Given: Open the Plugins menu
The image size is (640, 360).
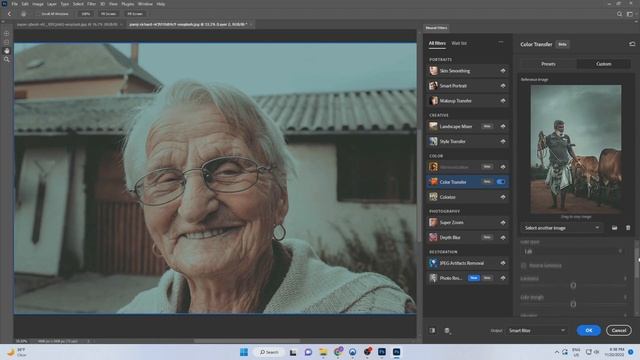Looking at the screenshot, I should (127, 4).
